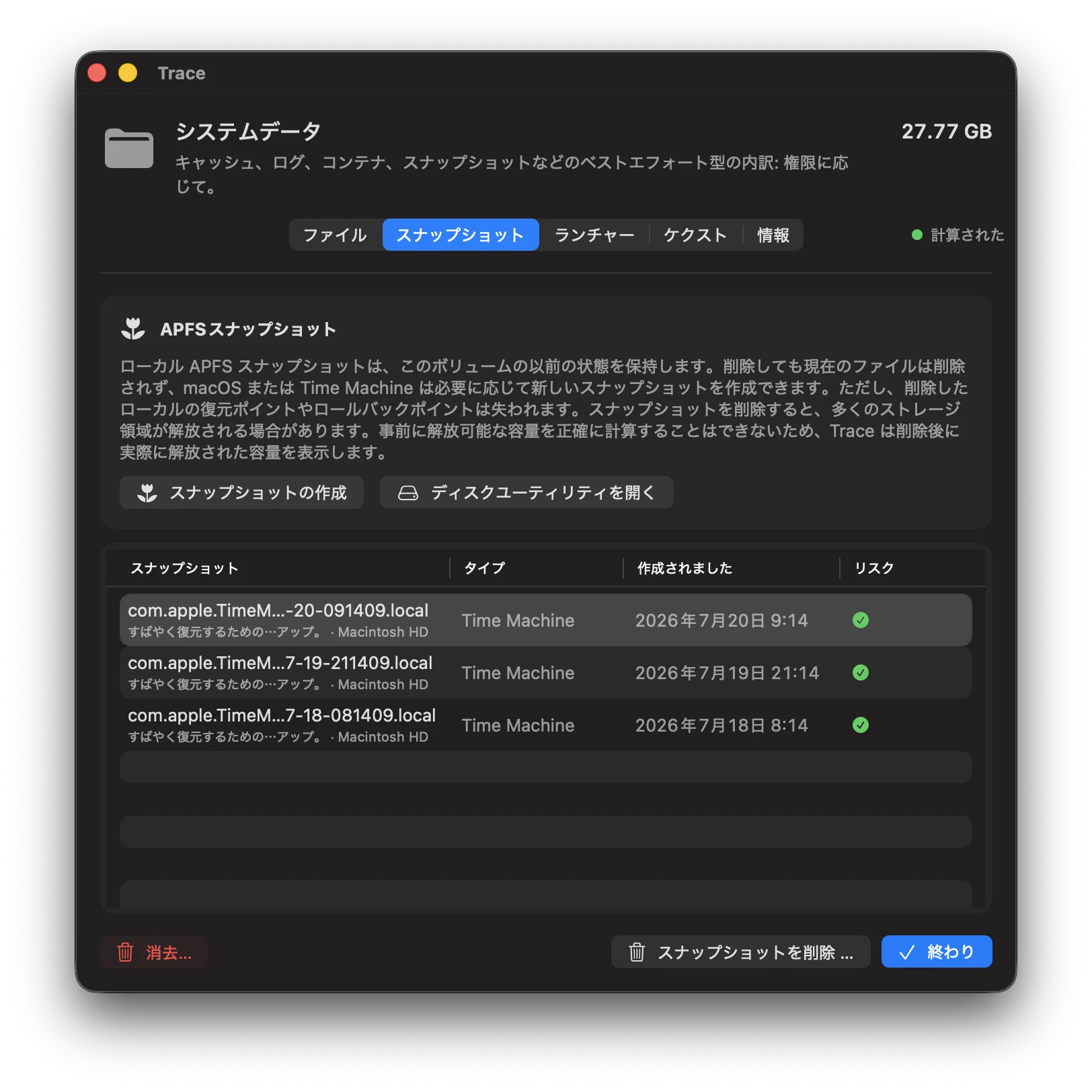Click the blue 終わり button
Screen dimensions: 1092x1092
point(937,952)
